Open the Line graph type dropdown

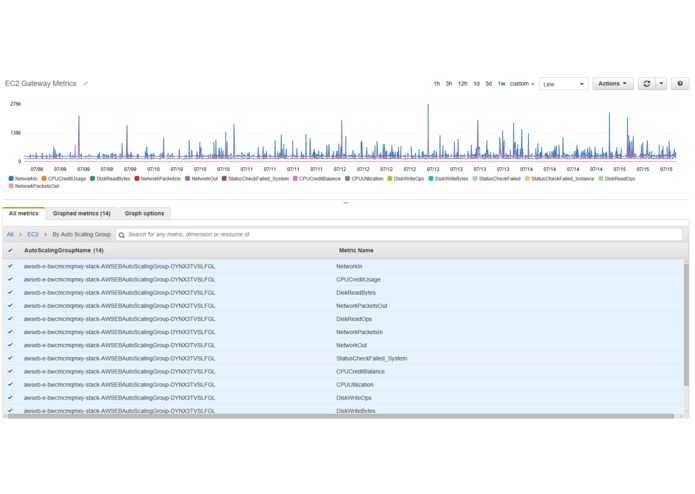563,84
